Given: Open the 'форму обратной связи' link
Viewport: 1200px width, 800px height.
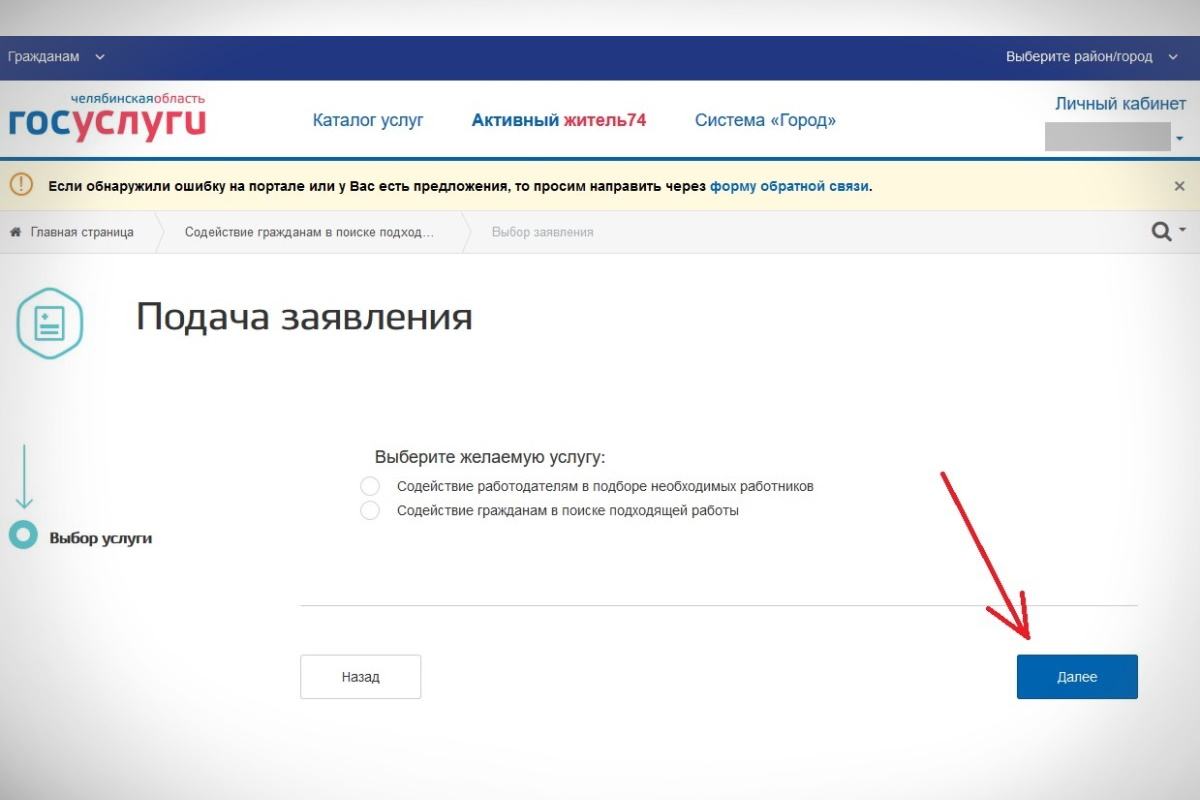Looking at the screenshot, I should click(789, 186).
